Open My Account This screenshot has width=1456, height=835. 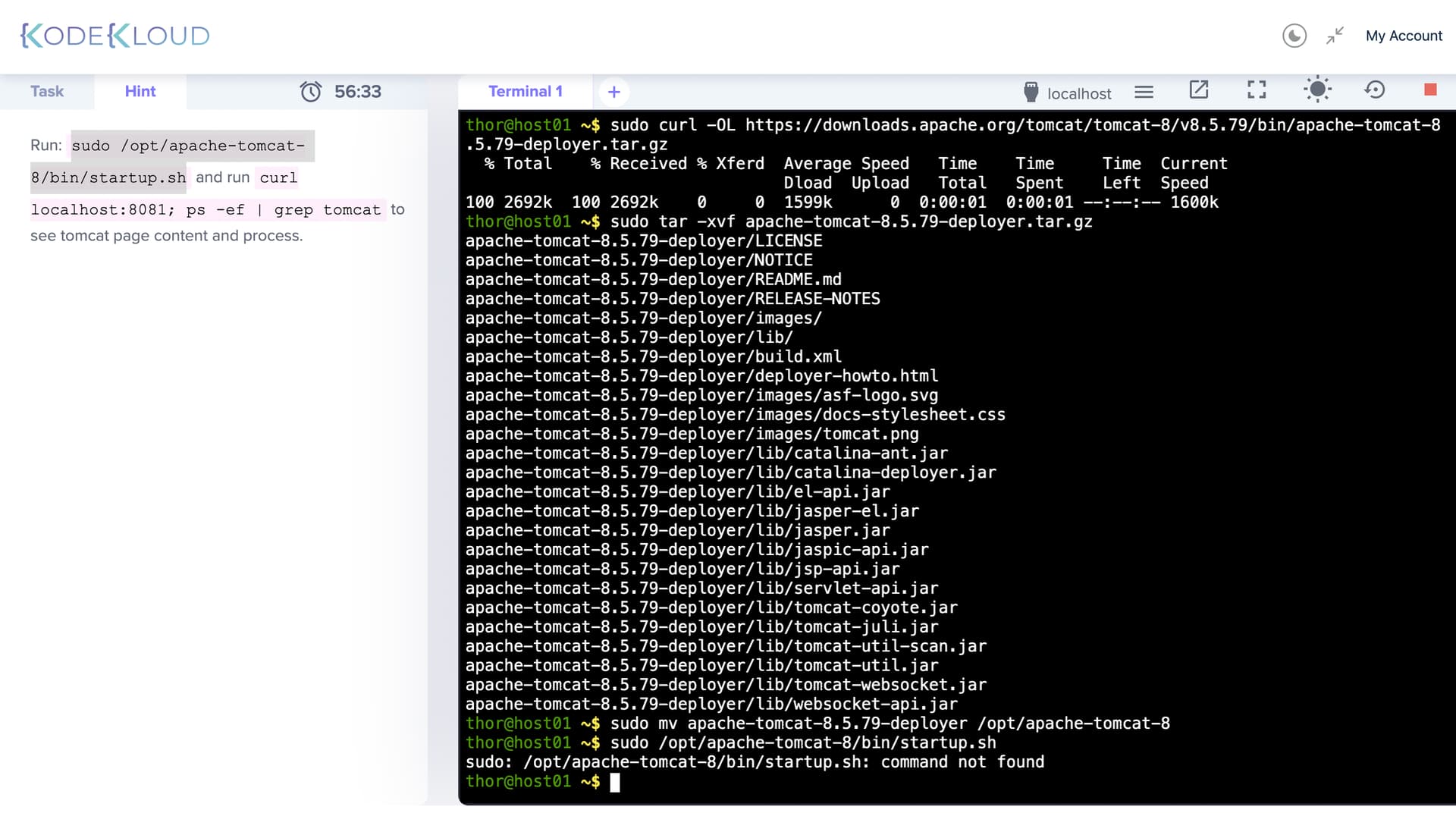point(1404,36)
